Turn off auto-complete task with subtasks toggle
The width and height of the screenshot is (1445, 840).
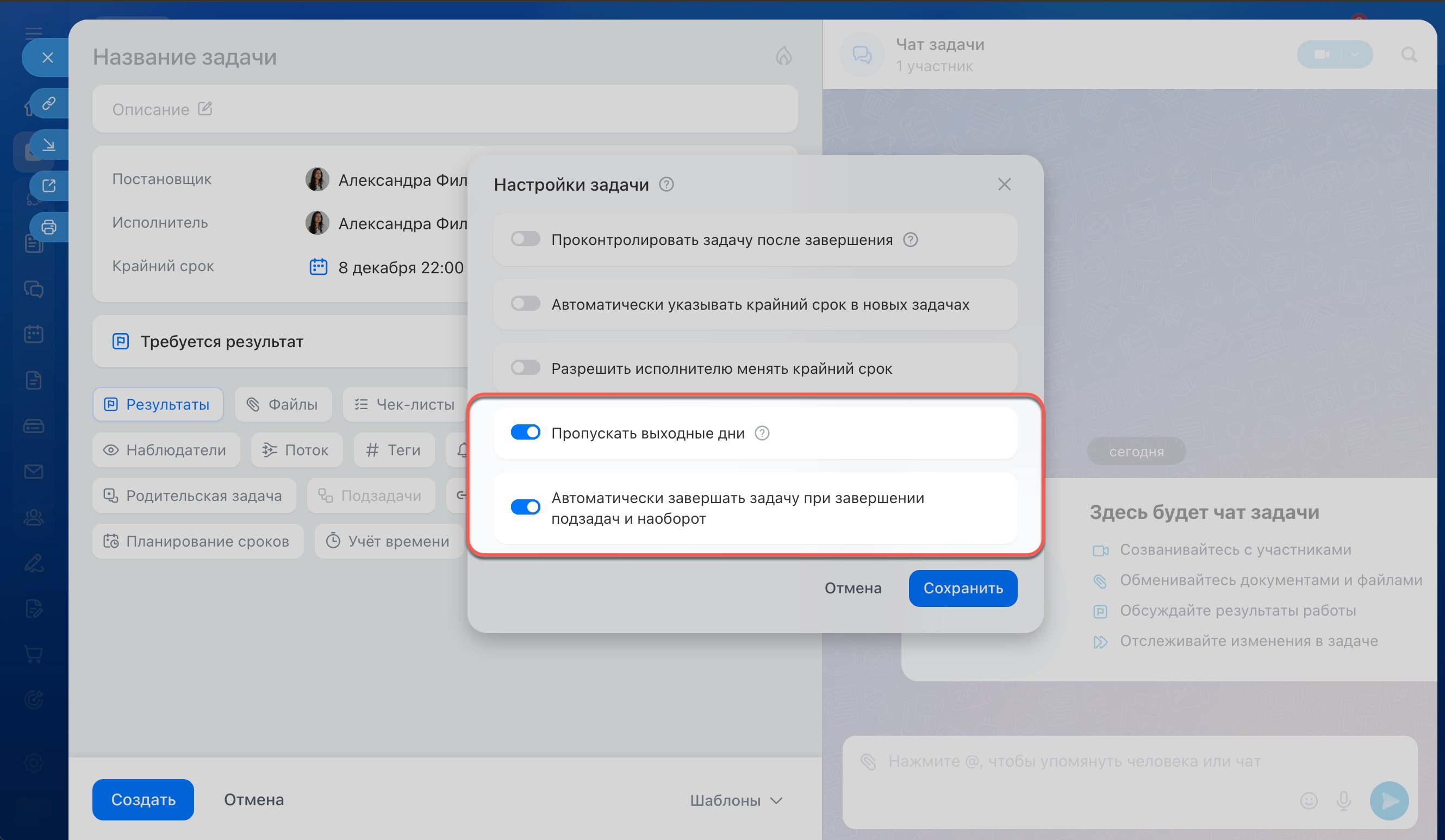tap(525, 507)
